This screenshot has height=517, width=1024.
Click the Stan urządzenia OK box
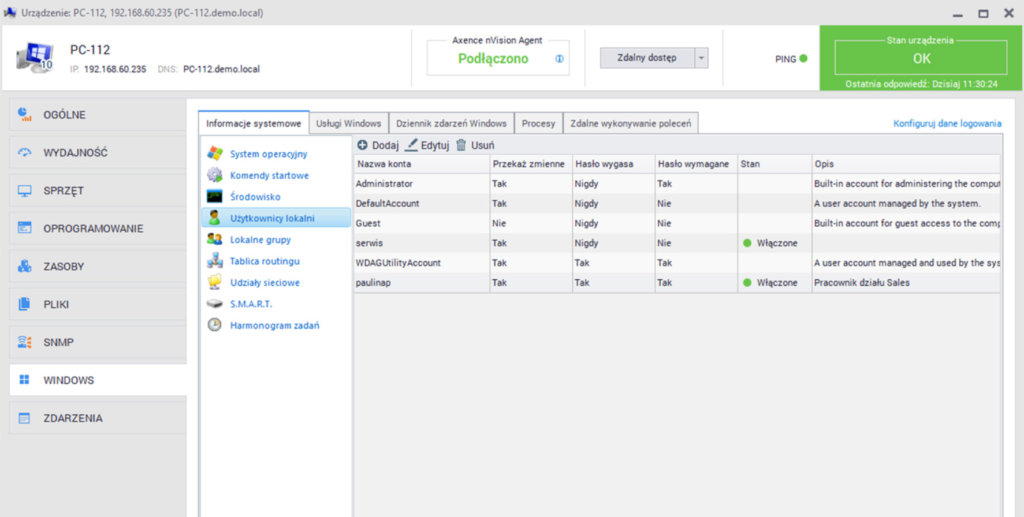pos(921,57)
